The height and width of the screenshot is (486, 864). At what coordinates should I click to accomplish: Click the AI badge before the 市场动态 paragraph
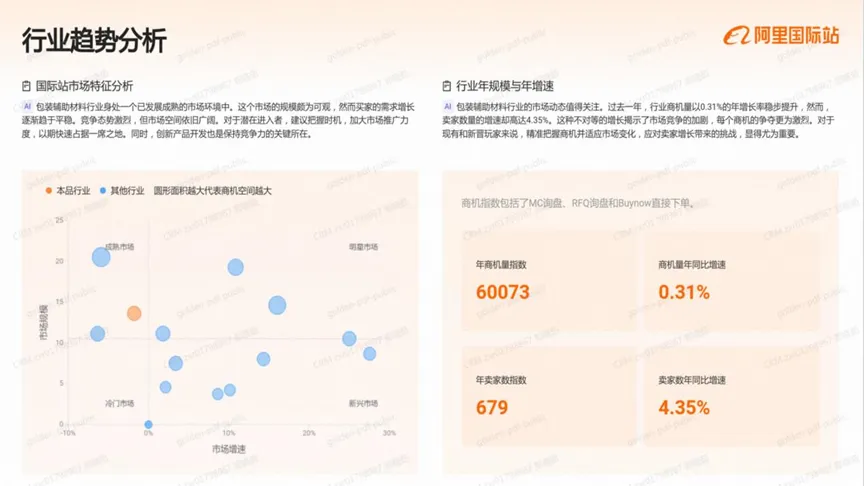click(447, 106)
